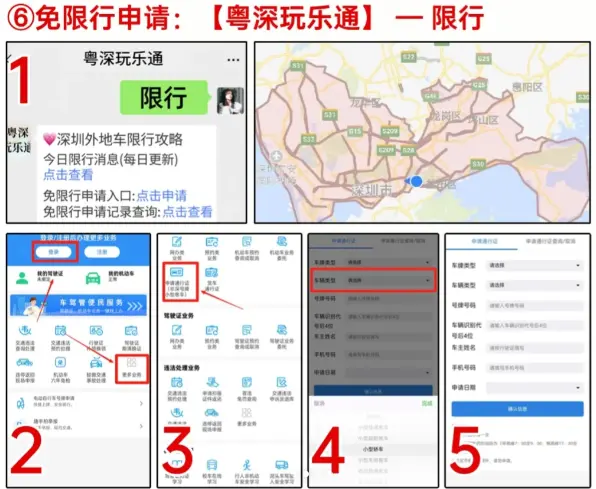Open 车牌类型 dropdown in panel 5
This screenshot has width=596, height=489.
(x=534, y=265)
